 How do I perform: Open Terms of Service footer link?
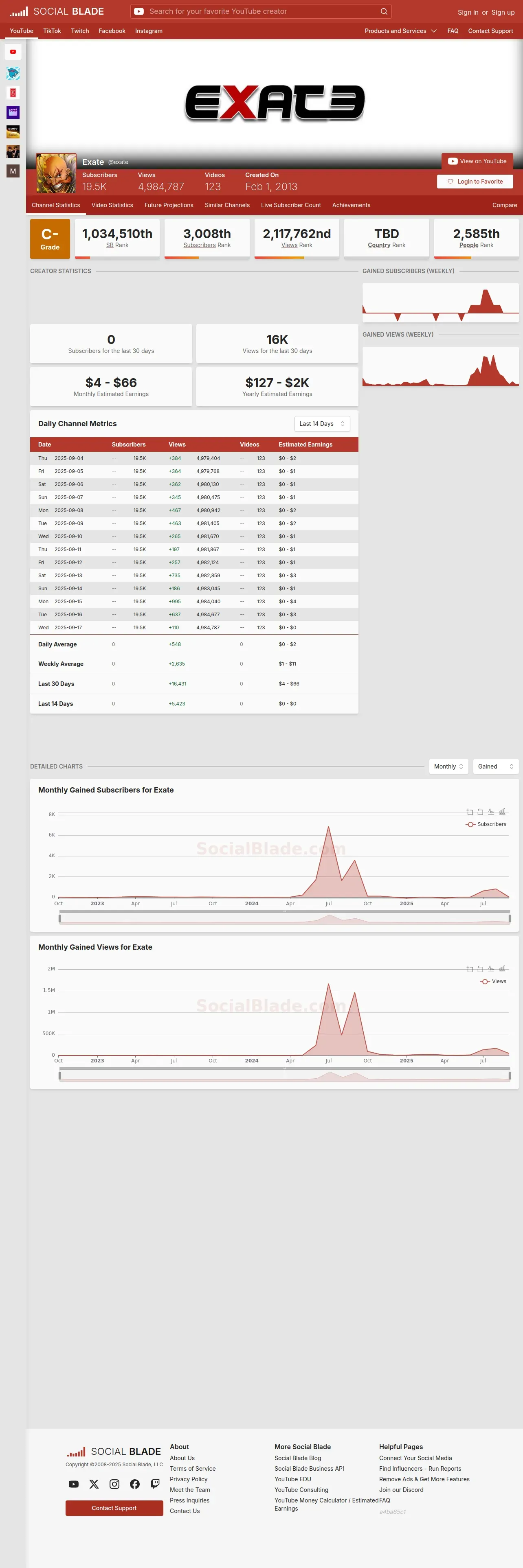(x=192, y=1469)
